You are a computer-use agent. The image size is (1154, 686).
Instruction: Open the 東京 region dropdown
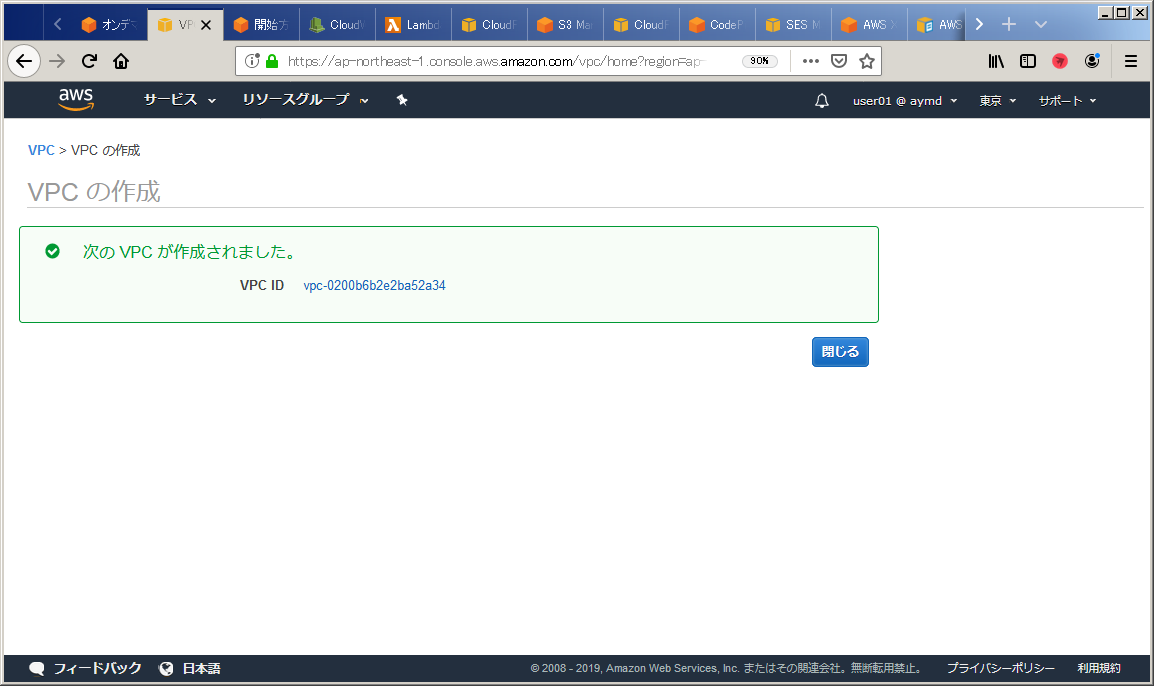click(997, 101)
